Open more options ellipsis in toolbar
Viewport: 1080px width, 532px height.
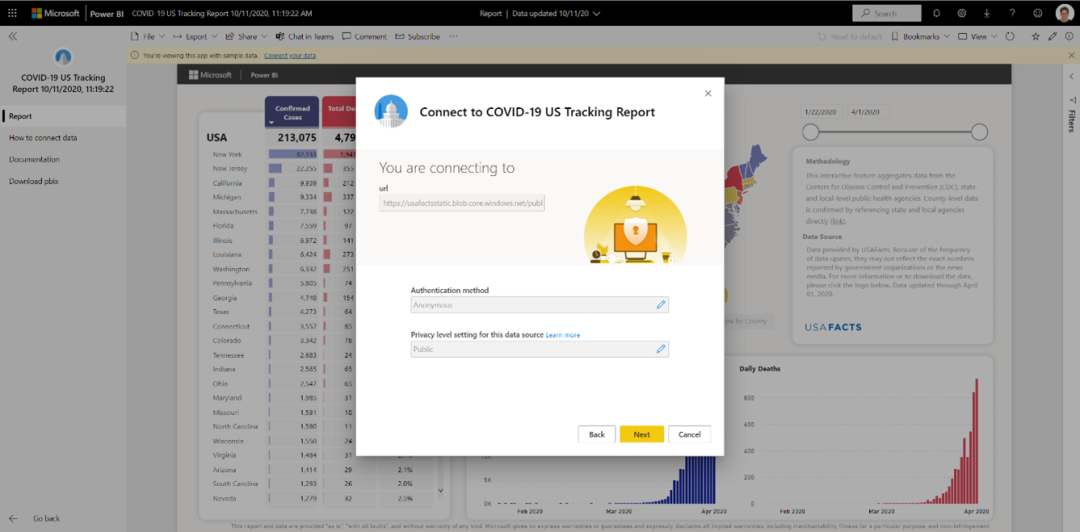(x=453, y=37)
